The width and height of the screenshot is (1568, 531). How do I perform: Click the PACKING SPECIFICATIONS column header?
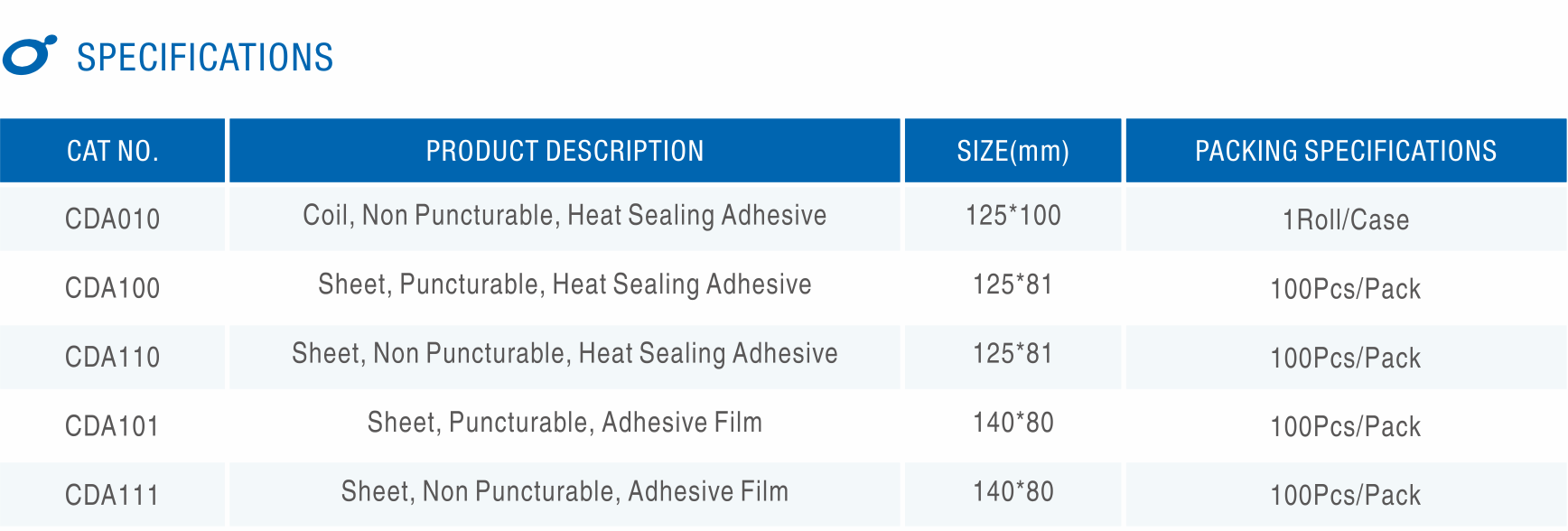click(x=1346, y=151)
